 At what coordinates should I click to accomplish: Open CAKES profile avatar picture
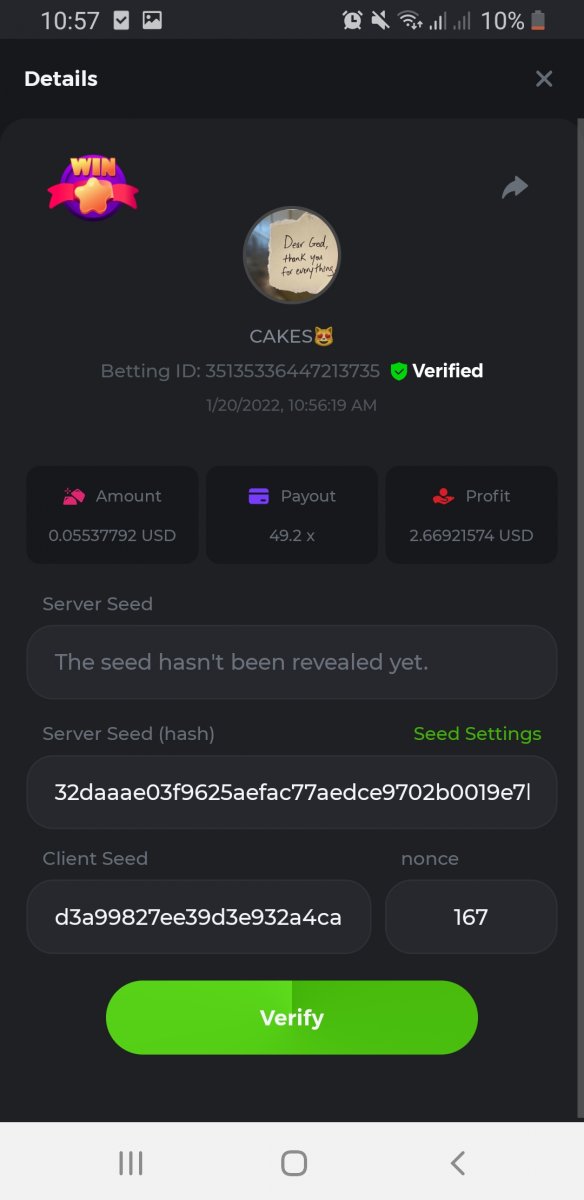click(292, 256)
